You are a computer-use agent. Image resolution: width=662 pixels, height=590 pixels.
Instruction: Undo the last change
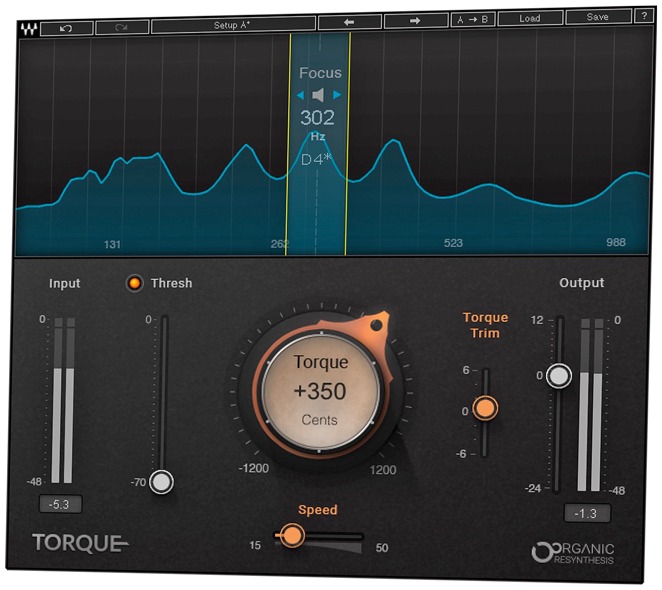pos(67,28)
